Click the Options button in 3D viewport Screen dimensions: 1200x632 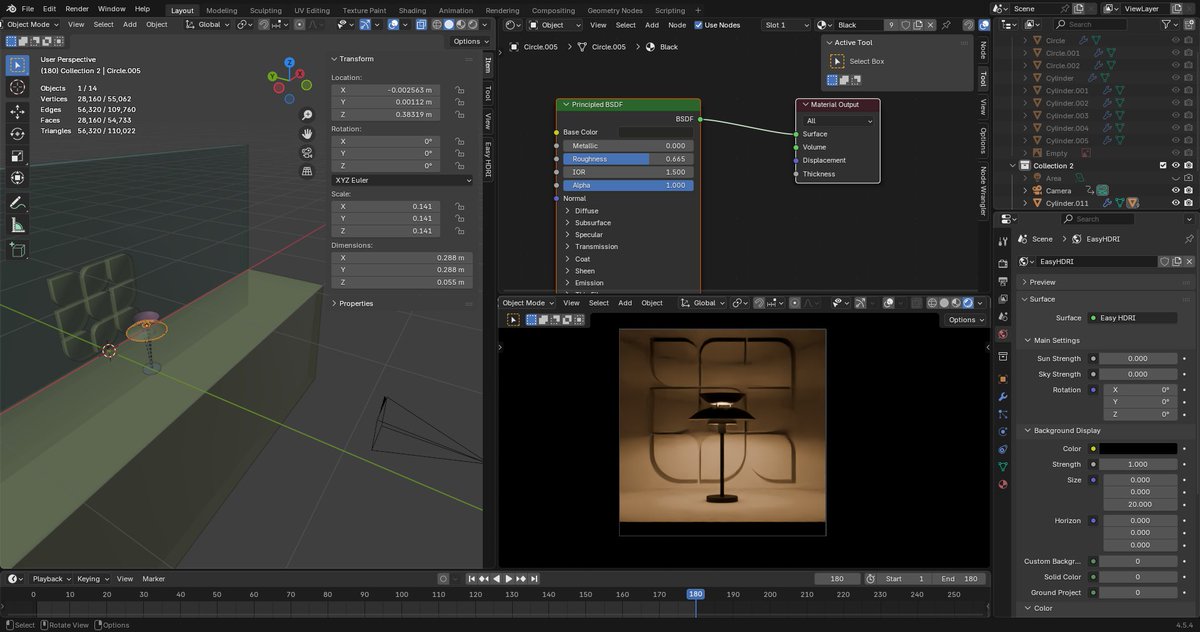click(x=470, y=41)
